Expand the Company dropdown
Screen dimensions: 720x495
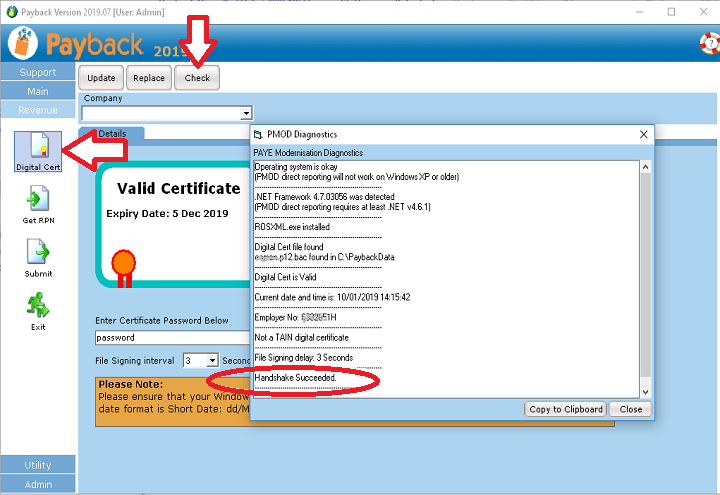[x=246, y=114]
